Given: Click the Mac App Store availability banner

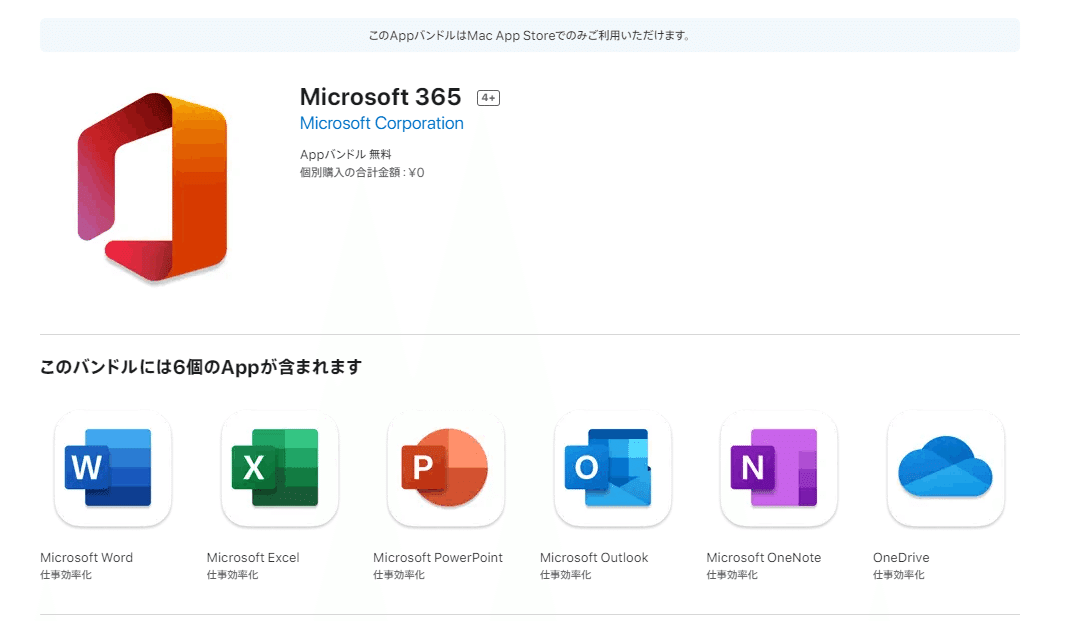Looking at the screenshot, I should (x=530, y=35).
